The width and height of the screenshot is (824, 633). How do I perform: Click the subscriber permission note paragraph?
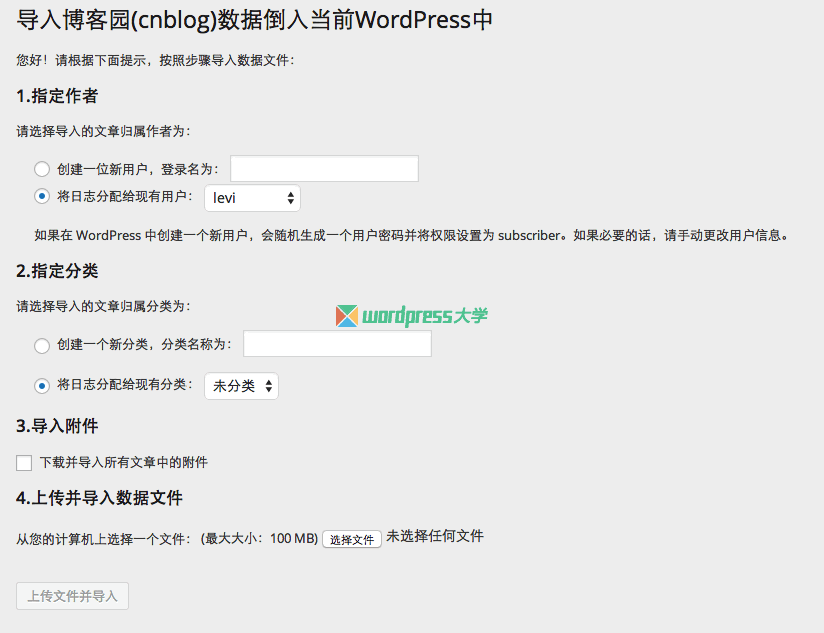coord(412,236)
